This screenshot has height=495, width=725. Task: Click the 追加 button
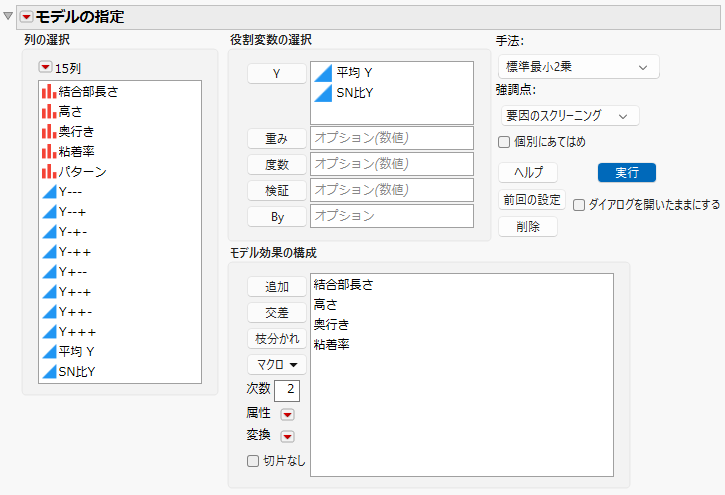(276, 287)
